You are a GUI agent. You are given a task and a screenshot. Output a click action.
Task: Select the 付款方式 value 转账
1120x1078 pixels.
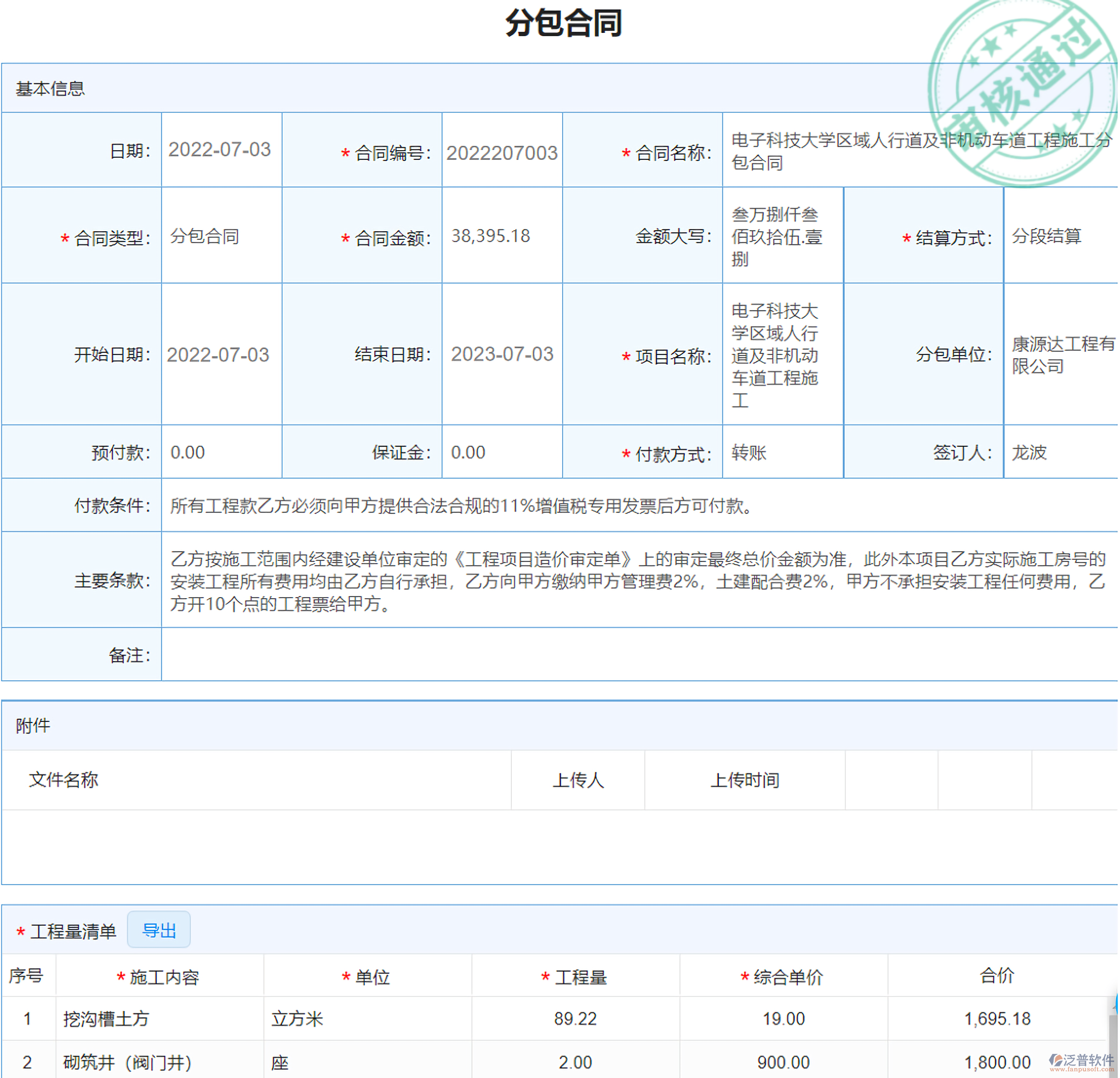[x=748, y=452]
